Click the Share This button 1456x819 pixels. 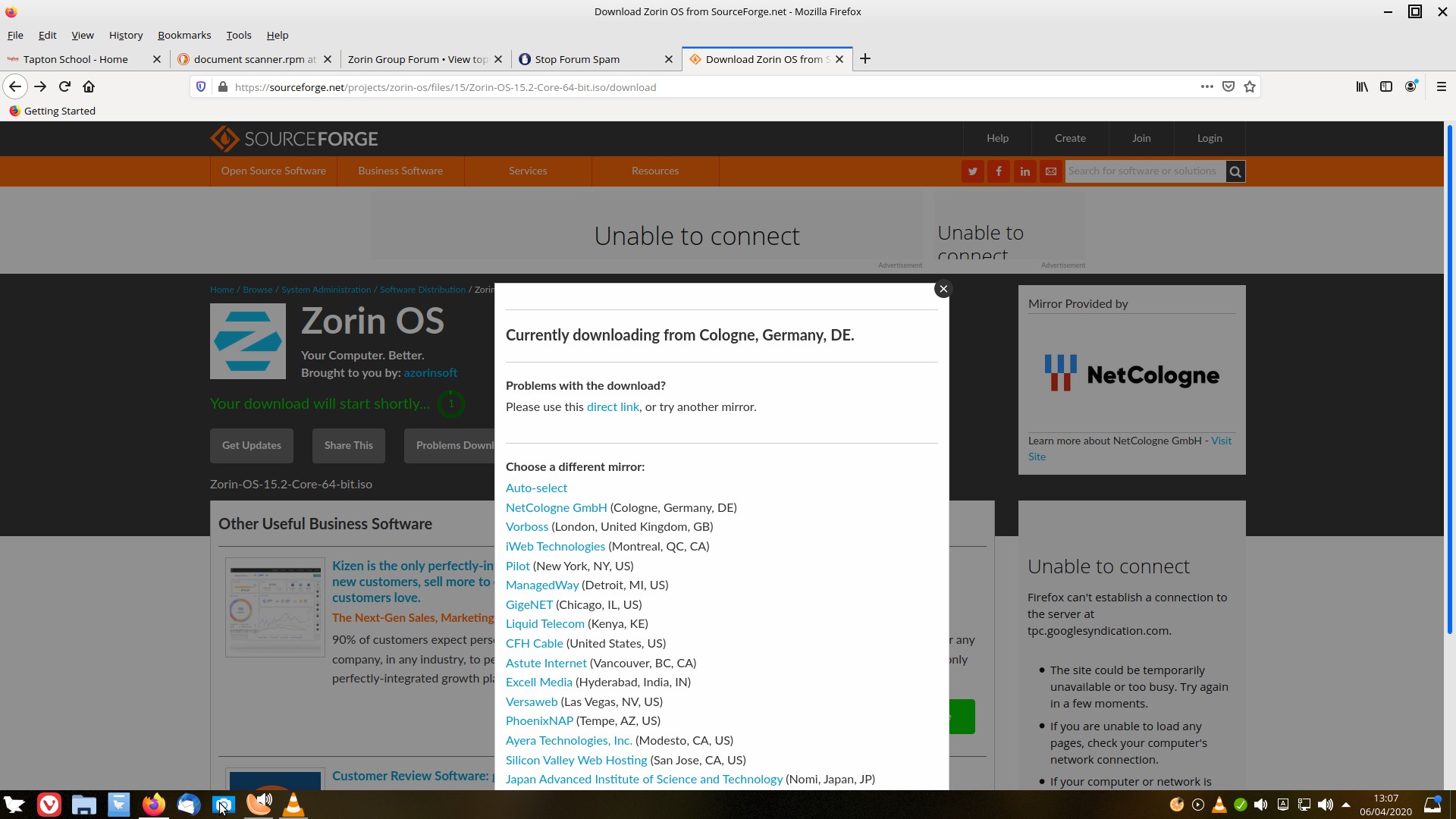click(x=349, y=446)
